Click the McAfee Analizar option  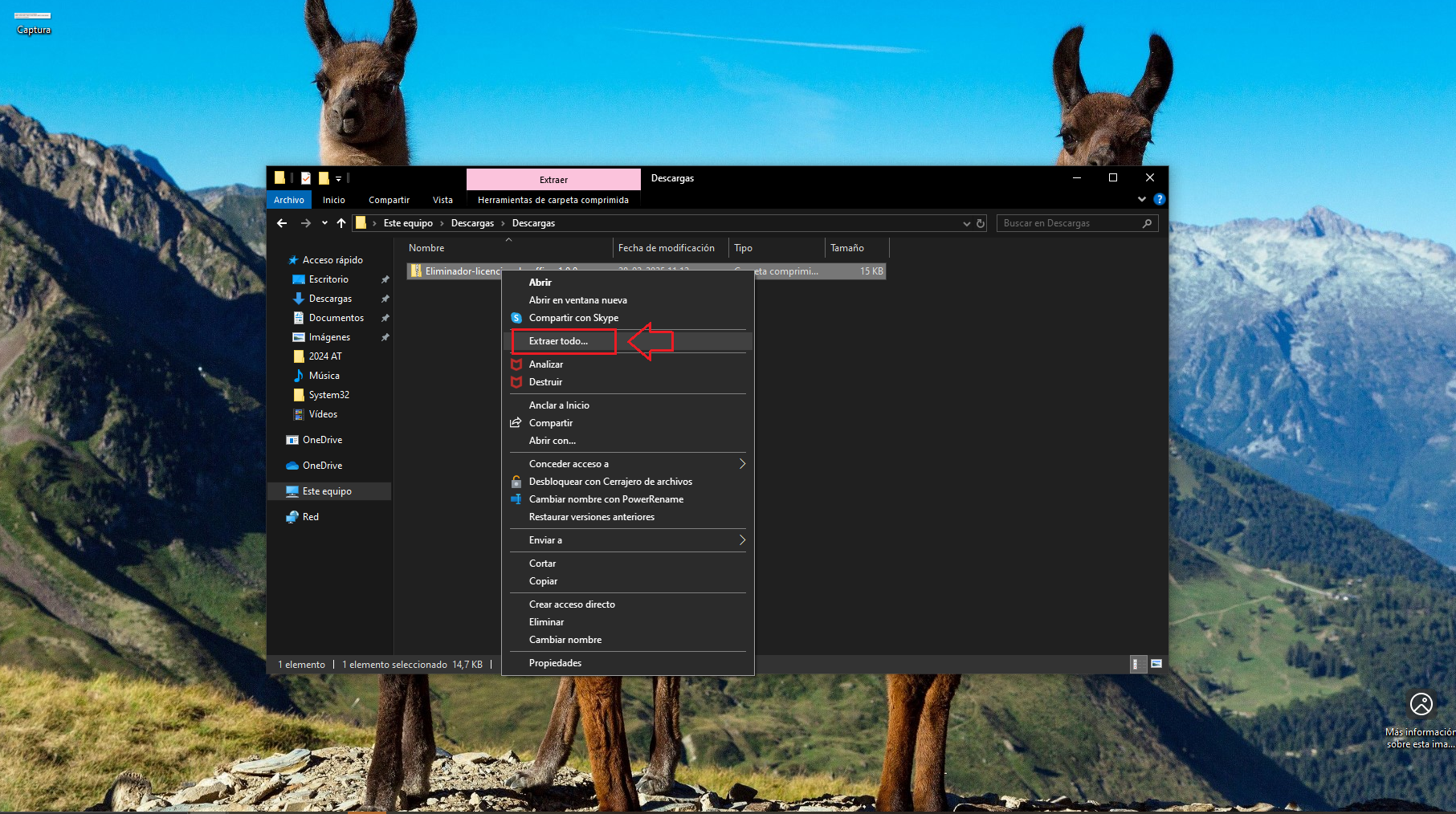[546, 364]
